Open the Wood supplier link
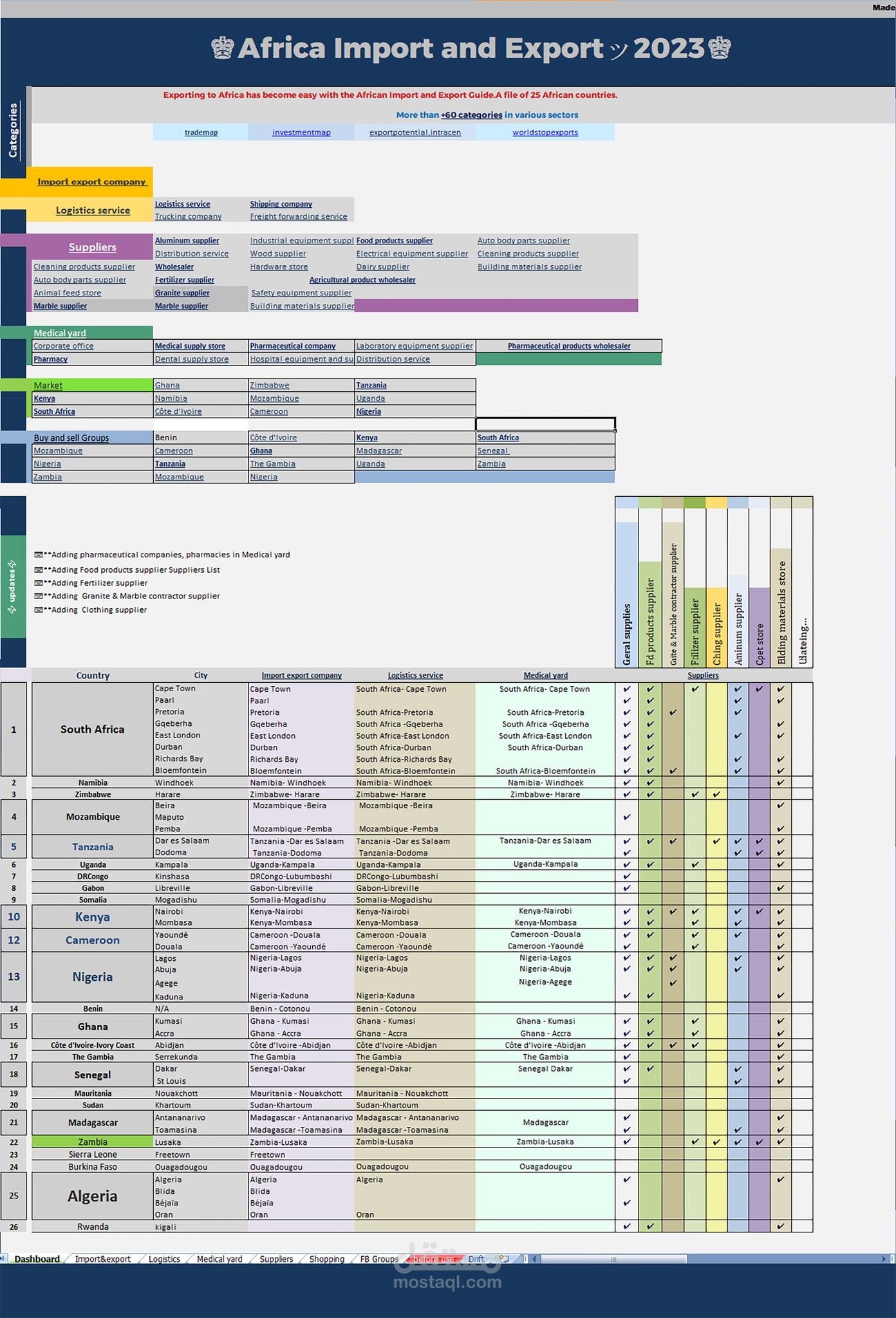This screenshot has width=896, height=1318. pos(278,254)
